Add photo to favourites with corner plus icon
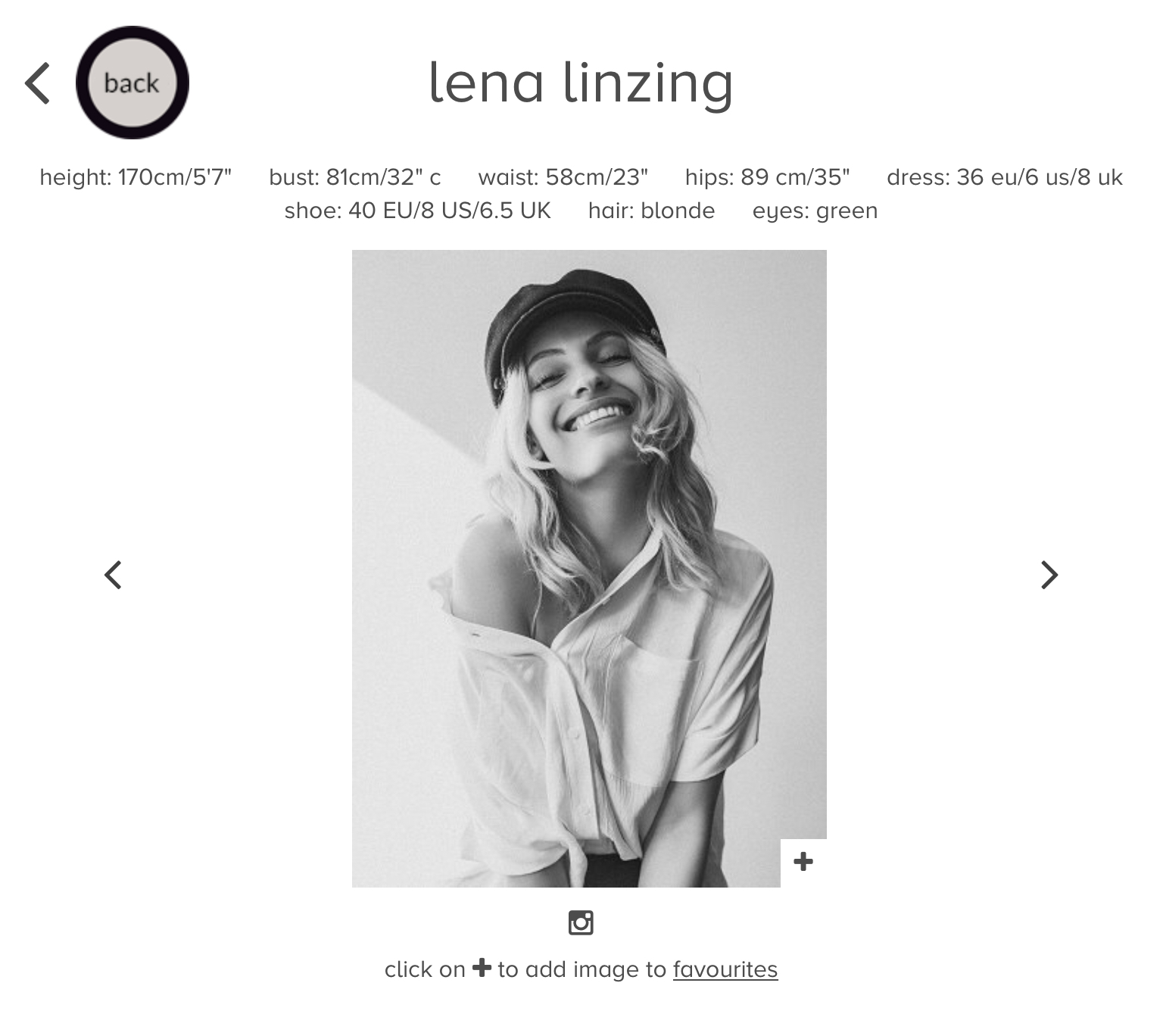This screenshot has height=1036, width=1163. (803, 862)
